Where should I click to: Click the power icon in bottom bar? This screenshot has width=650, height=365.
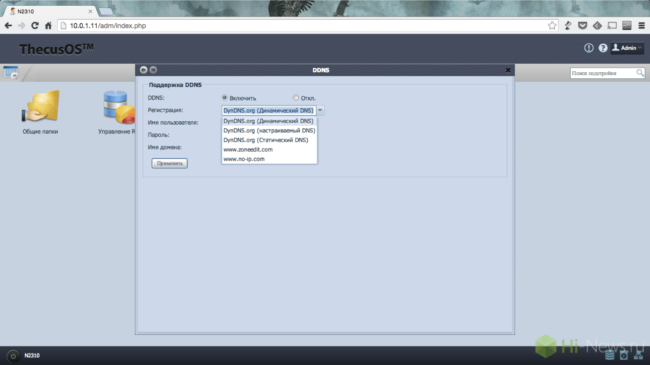click(x=13, y=356)
